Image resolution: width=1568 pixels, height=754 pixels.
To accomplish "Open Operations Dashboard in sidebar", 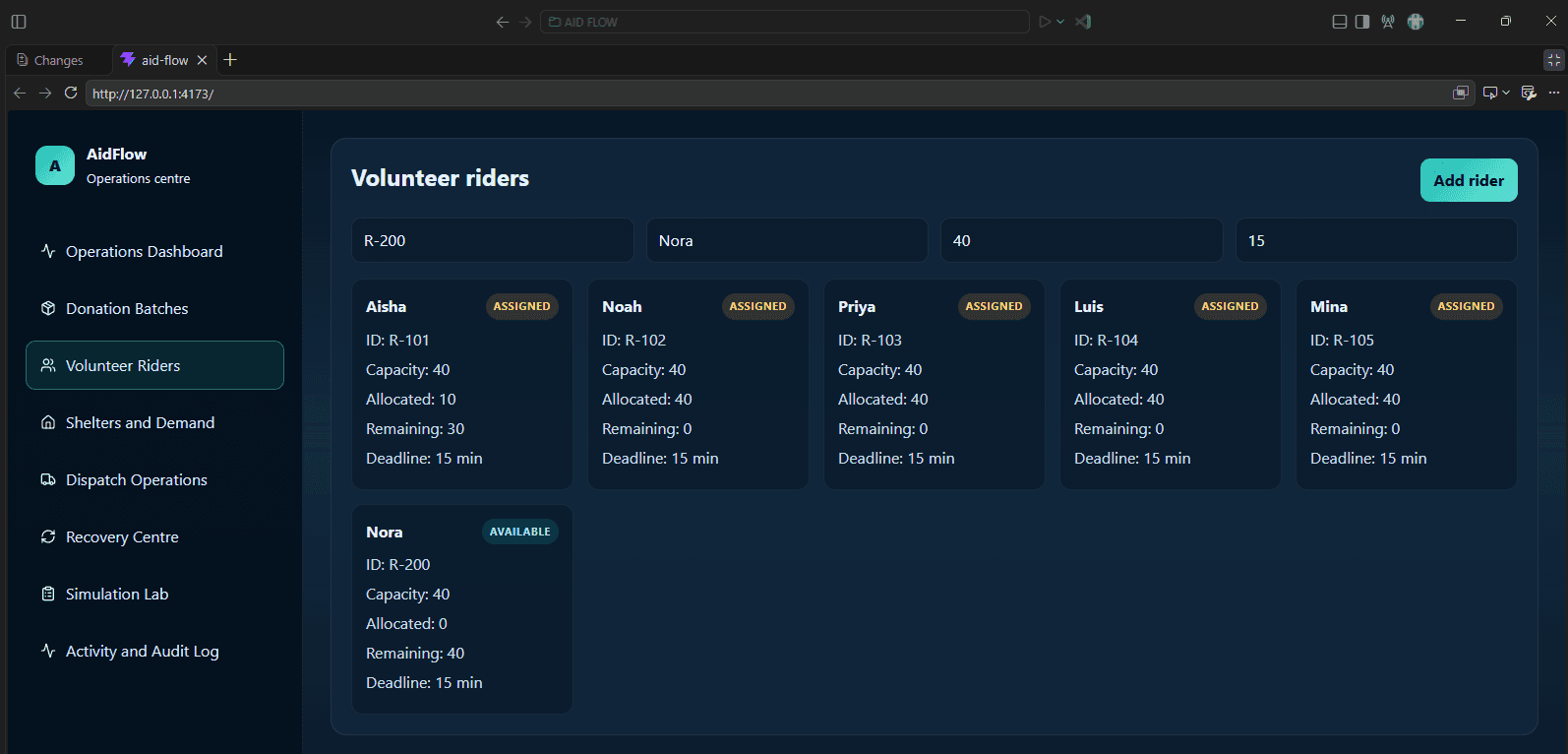I will 155,251.
